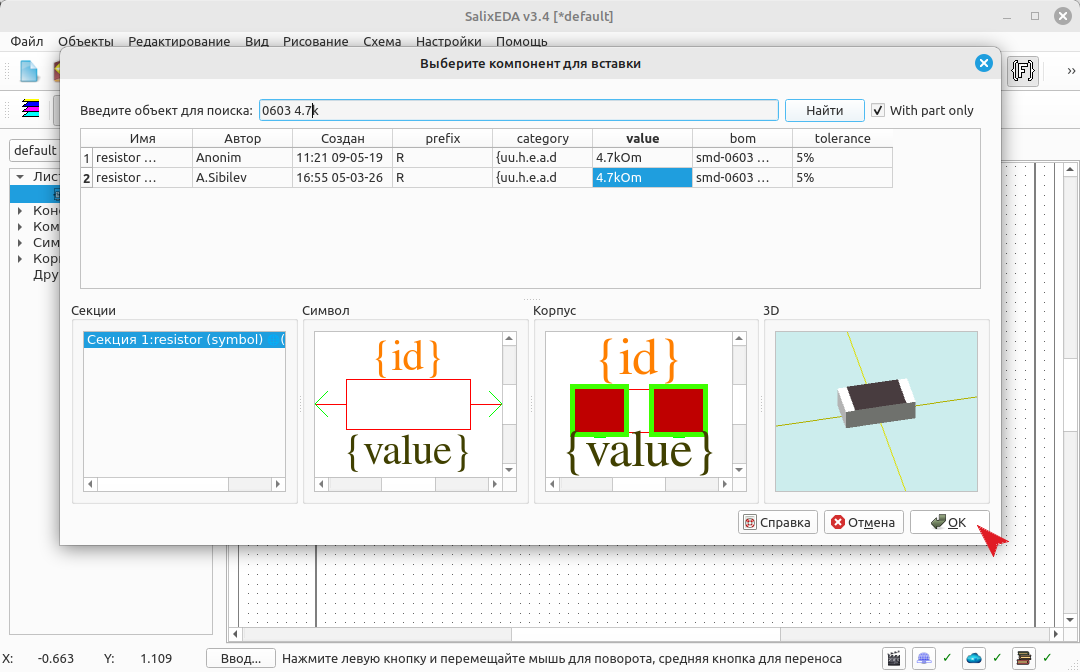Select the Anonim resistor row in the table
This screenshot has height=672, width=1080.
tap(486, 158)
